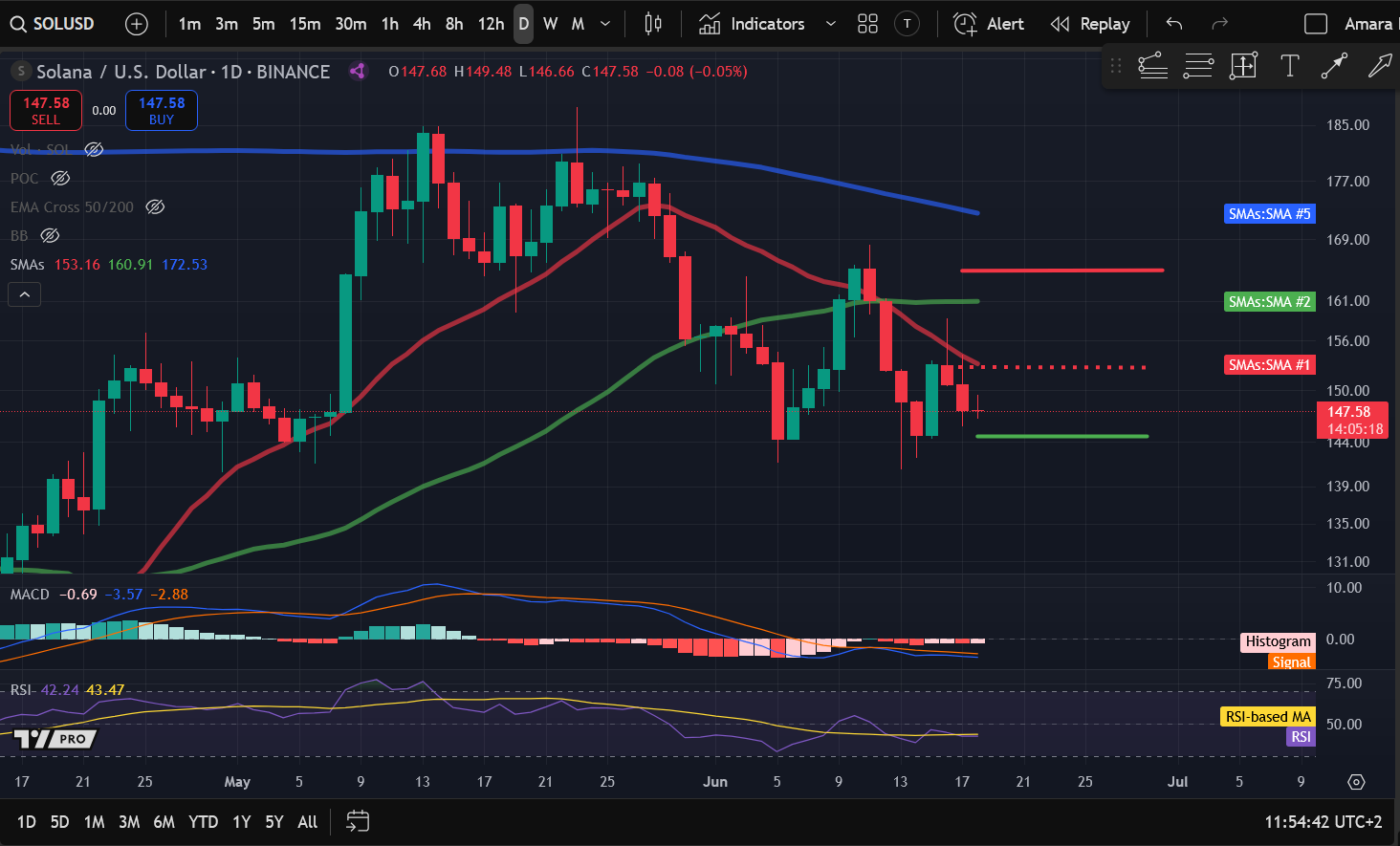Click the RSI-based MA axis label
Screen dimensions: 1400x846
1269,717
